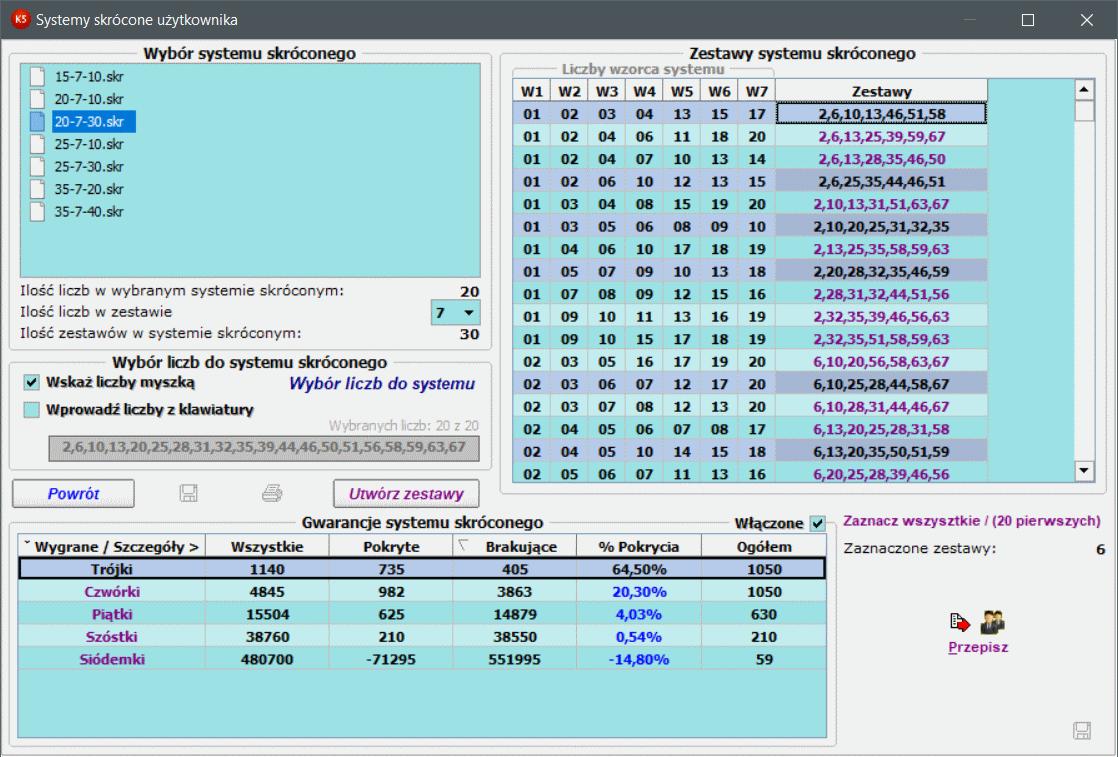This screenshot has height=757, width=1118.
Task: Select the Czwórki row label
Action: coord(112,592)
